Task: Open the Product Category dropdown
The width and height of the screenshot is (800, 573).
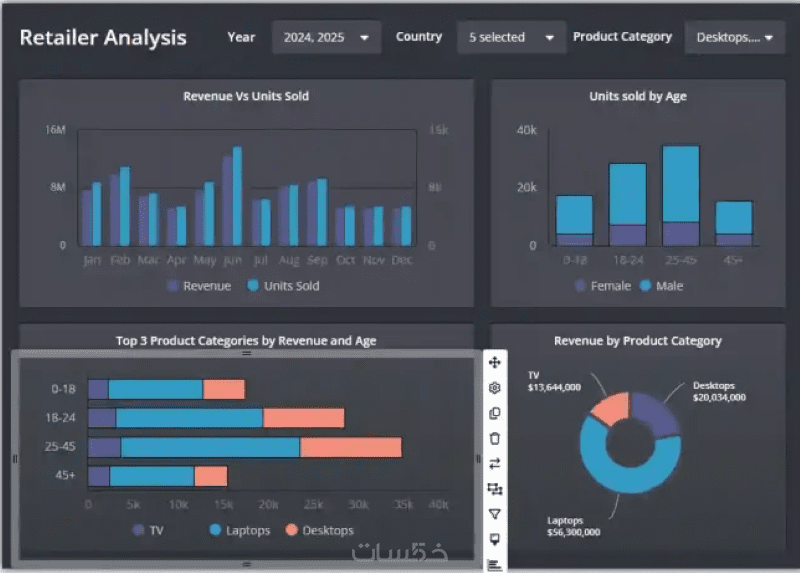Action: click(x=735, y=37)
